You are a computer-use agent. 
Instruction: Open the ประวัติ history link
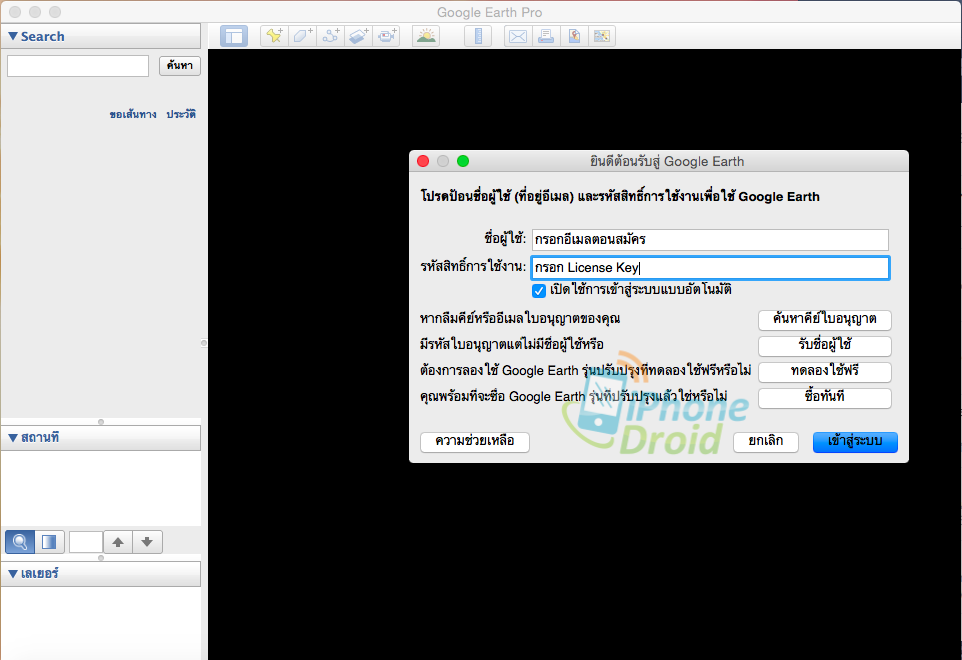tap(181, 114)
